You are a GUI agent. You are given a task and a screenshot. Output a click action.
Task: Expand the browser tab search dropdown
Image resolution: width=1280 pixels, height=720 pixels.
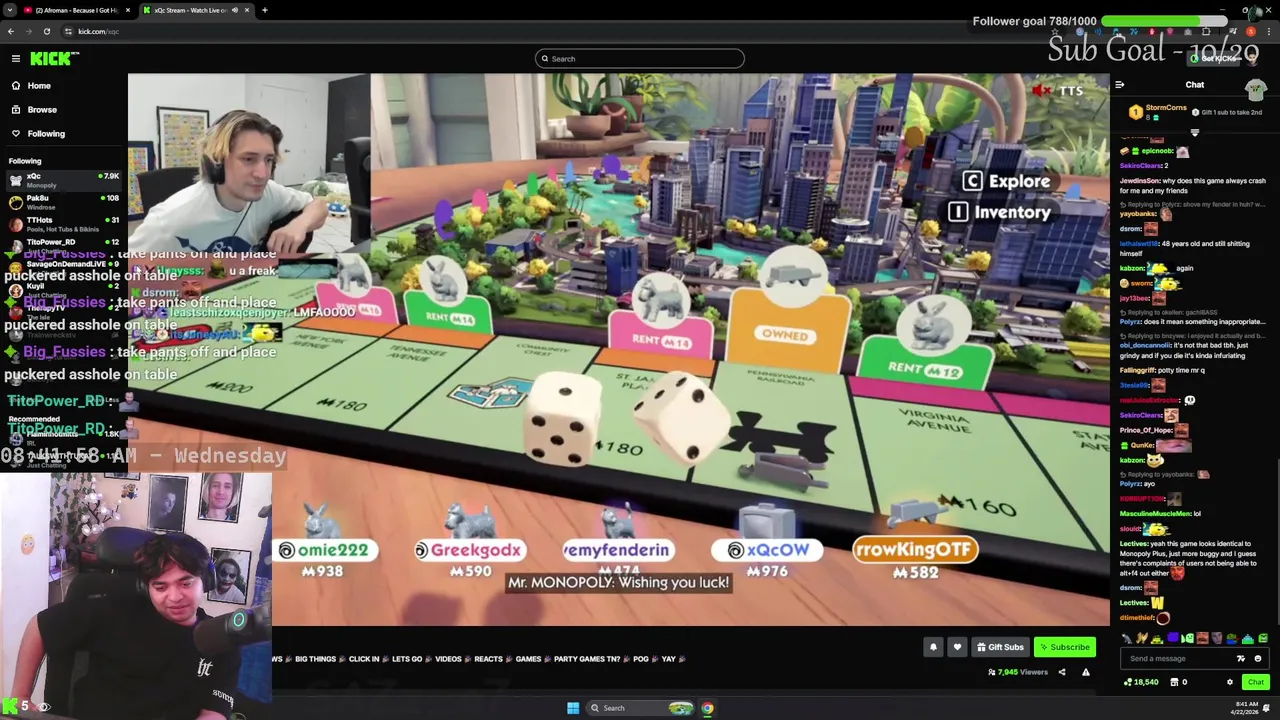pyautogui.click(x=10, y=10)
